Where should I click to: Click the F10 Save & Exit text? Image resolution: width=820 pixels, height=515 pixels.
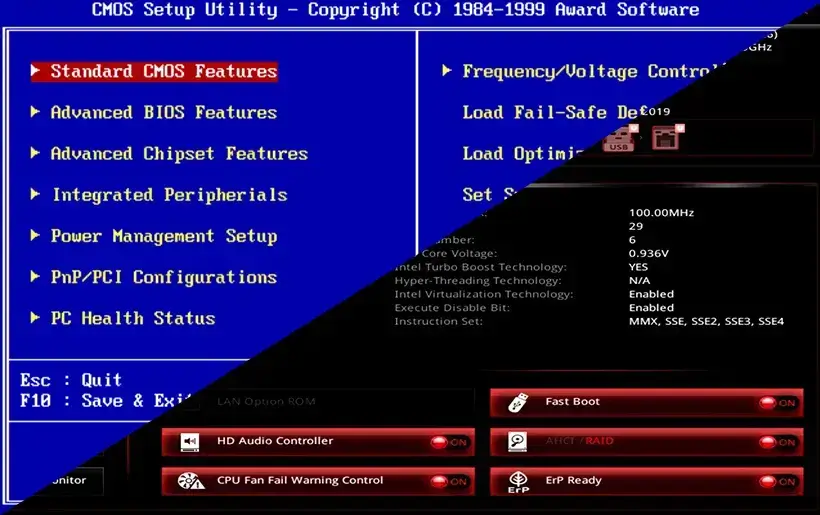point(105,401)
